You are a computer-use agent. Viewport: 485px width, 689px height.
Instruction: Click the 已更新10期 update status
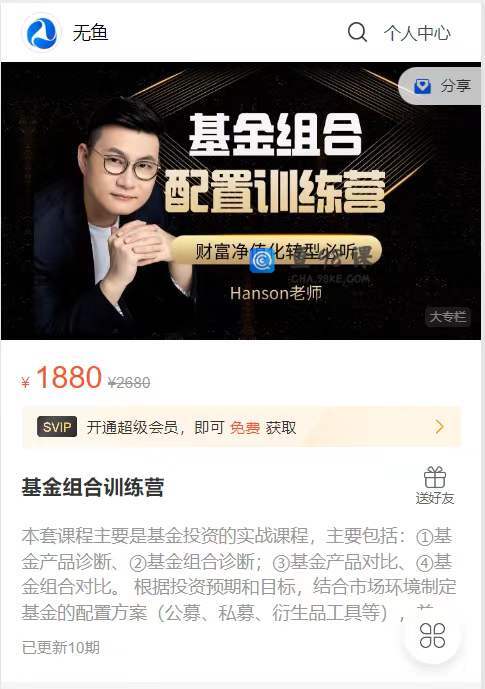coord(61,647)
